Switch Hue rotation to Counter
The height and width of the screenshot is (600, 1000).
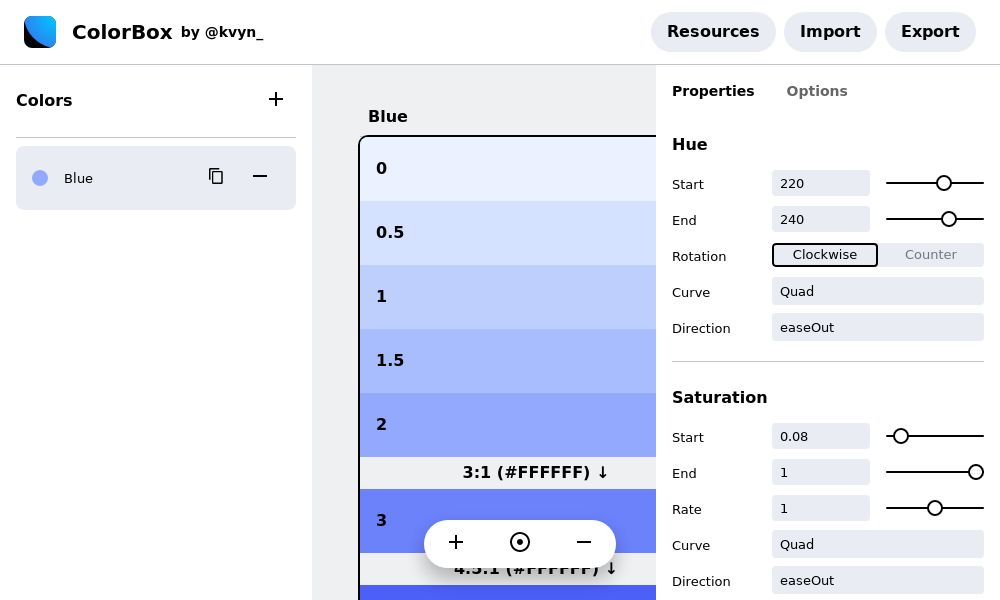(x=930, y=255)
